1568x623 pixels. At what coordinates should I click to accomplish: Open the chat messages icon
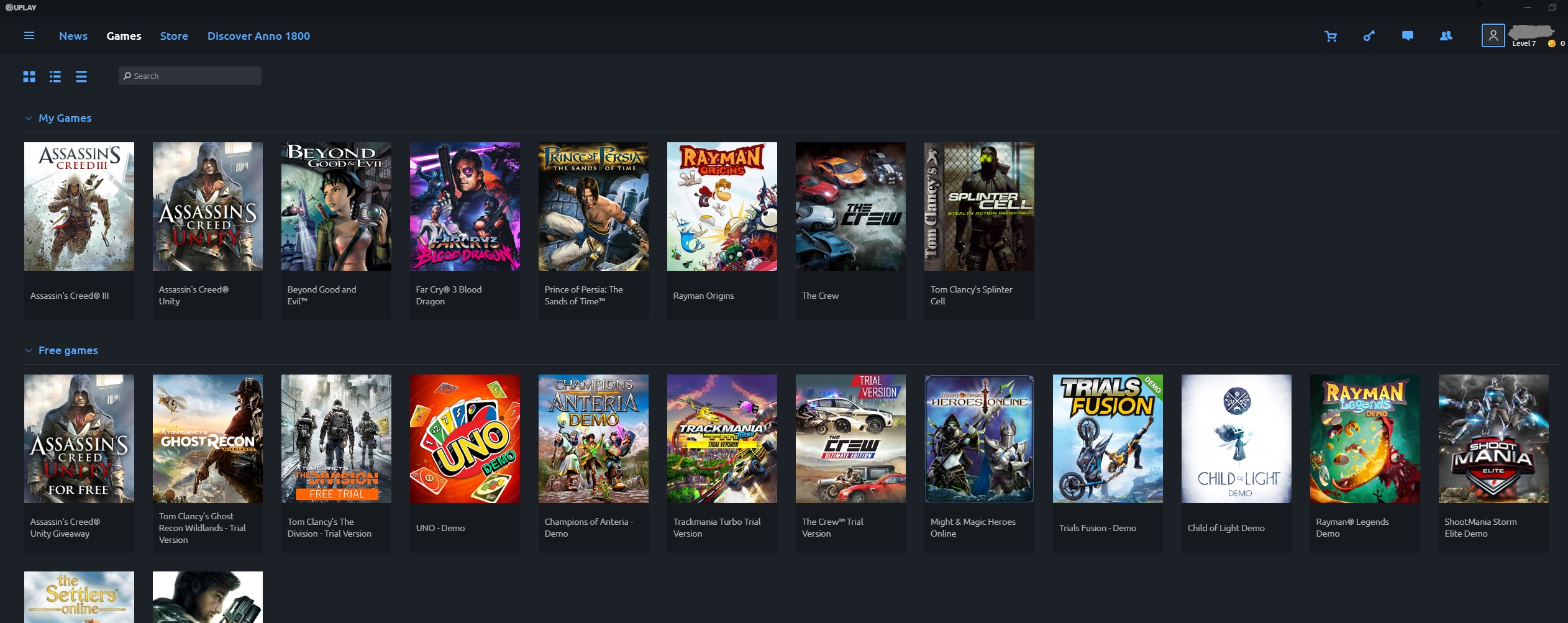[1408, 36]
